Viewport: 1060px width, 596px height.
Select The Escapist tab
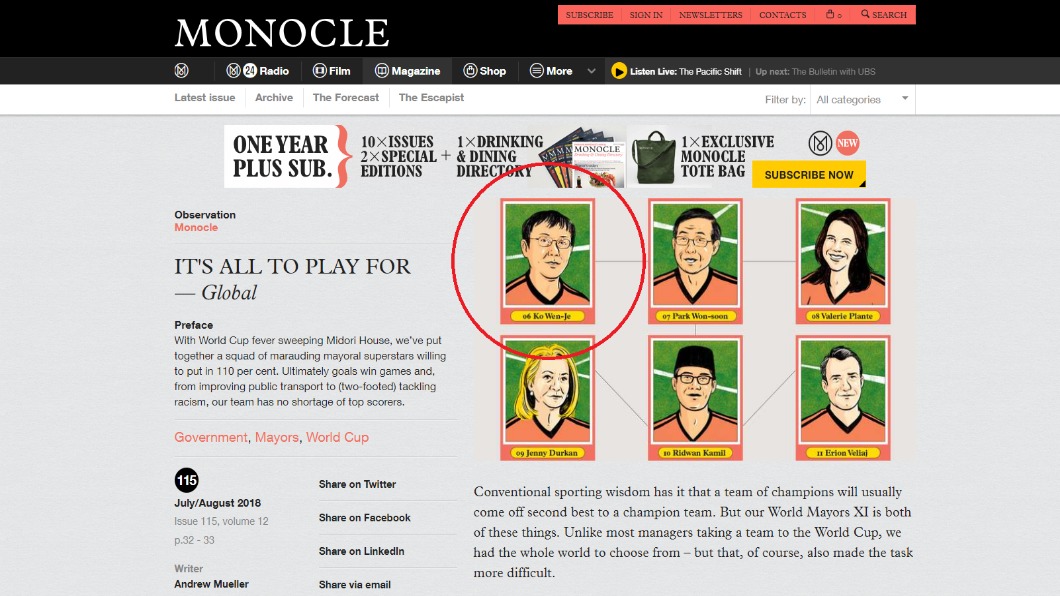[431, 97]
